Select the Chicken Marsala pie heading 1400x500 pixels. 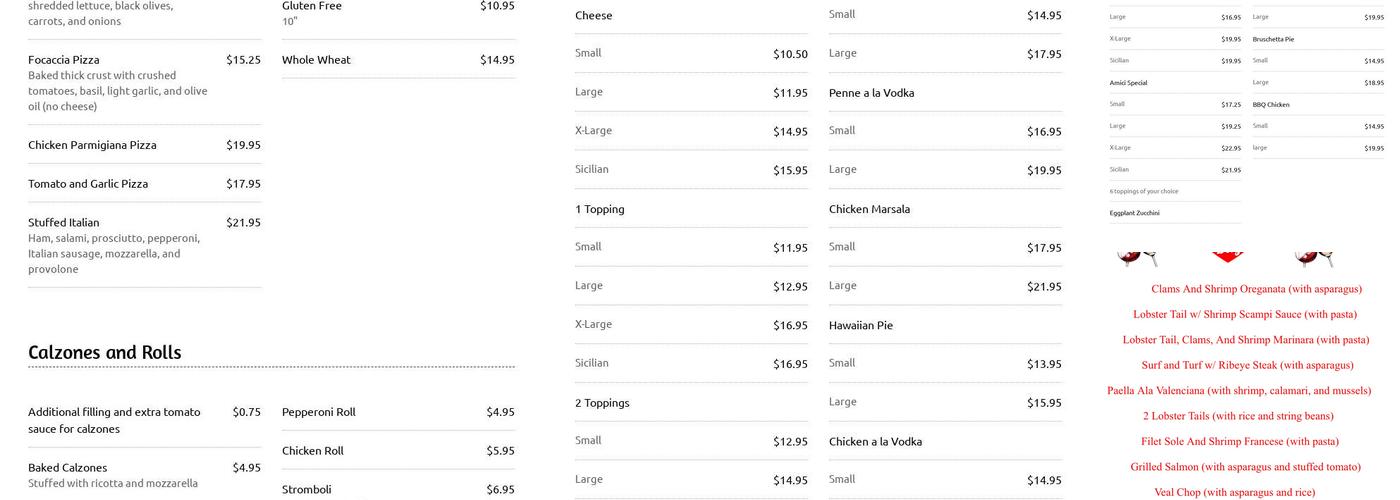tap(869, 209)
